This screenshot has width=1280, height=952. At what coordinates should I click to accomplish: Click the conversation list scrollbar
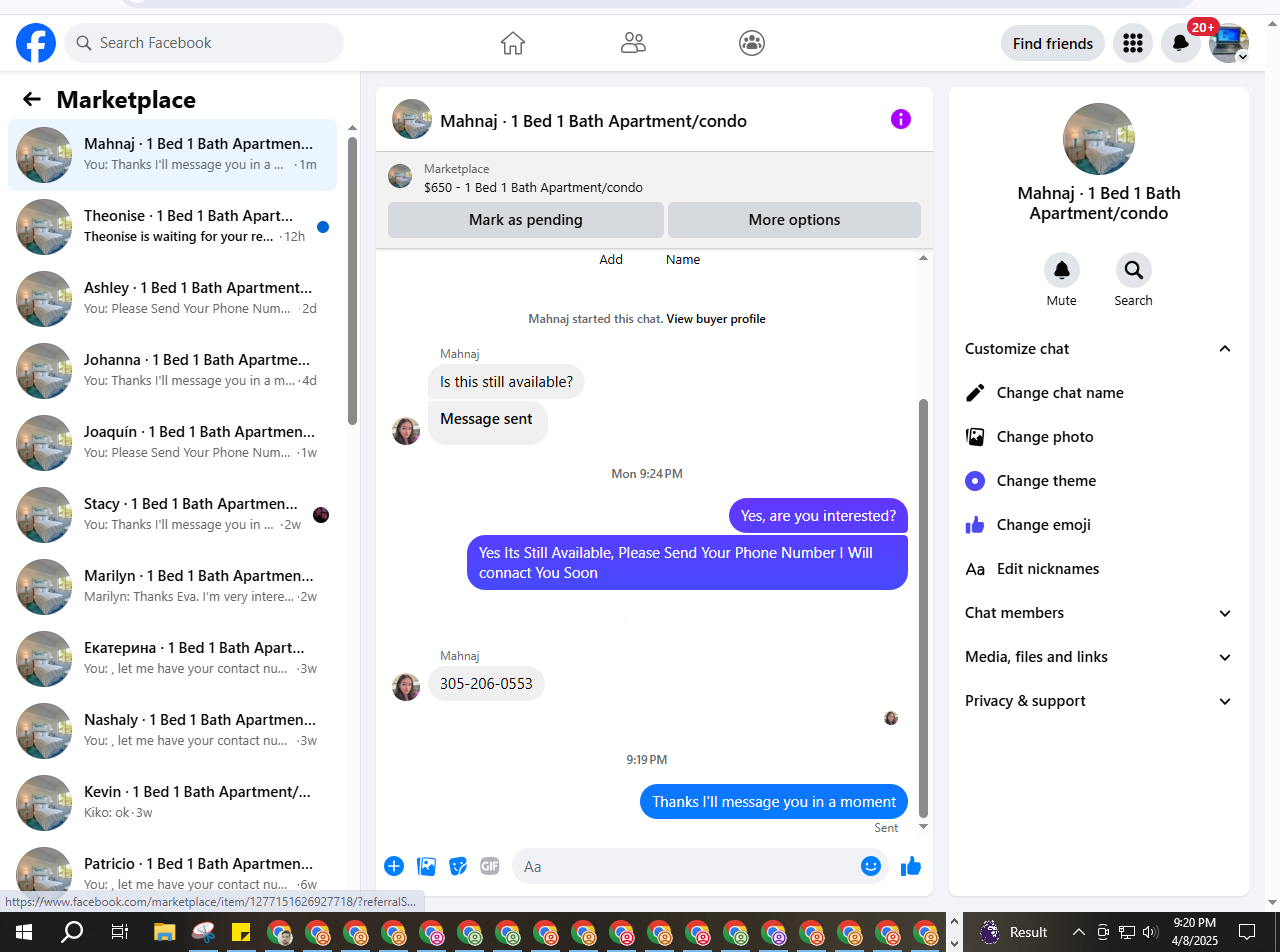[352, 280]
